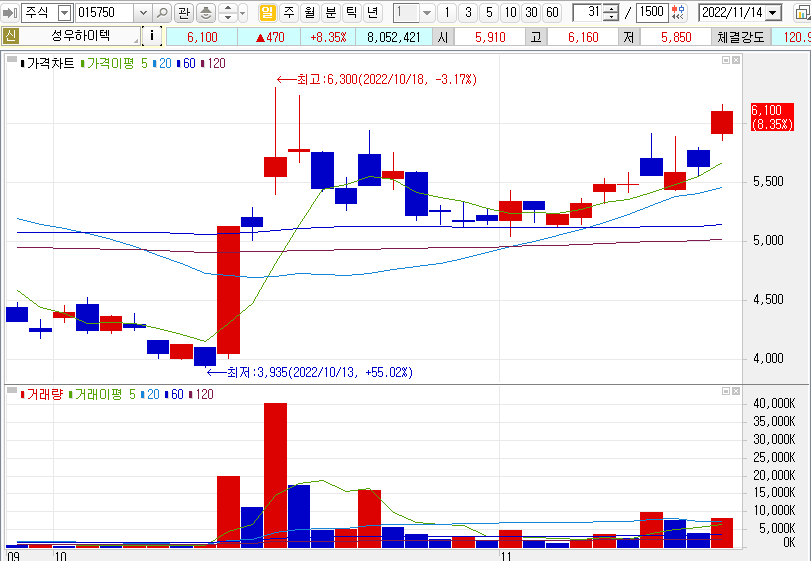Viewport: 811px width, 561px height.
Task: Open small dropdown arrow beside navigation arrows
Action: 243,12
